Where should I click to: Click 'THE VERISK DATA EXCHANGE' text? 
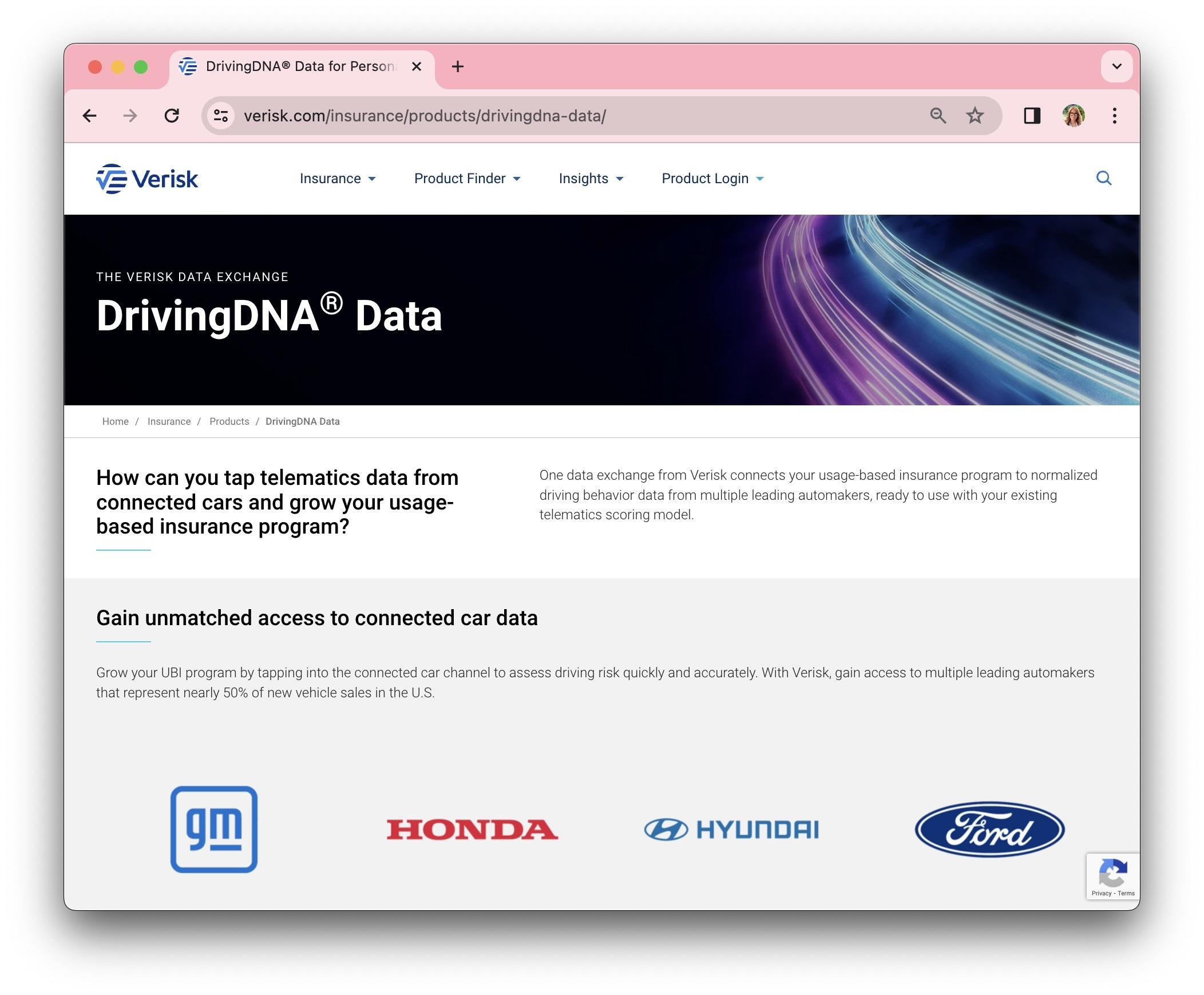[192, 277]
